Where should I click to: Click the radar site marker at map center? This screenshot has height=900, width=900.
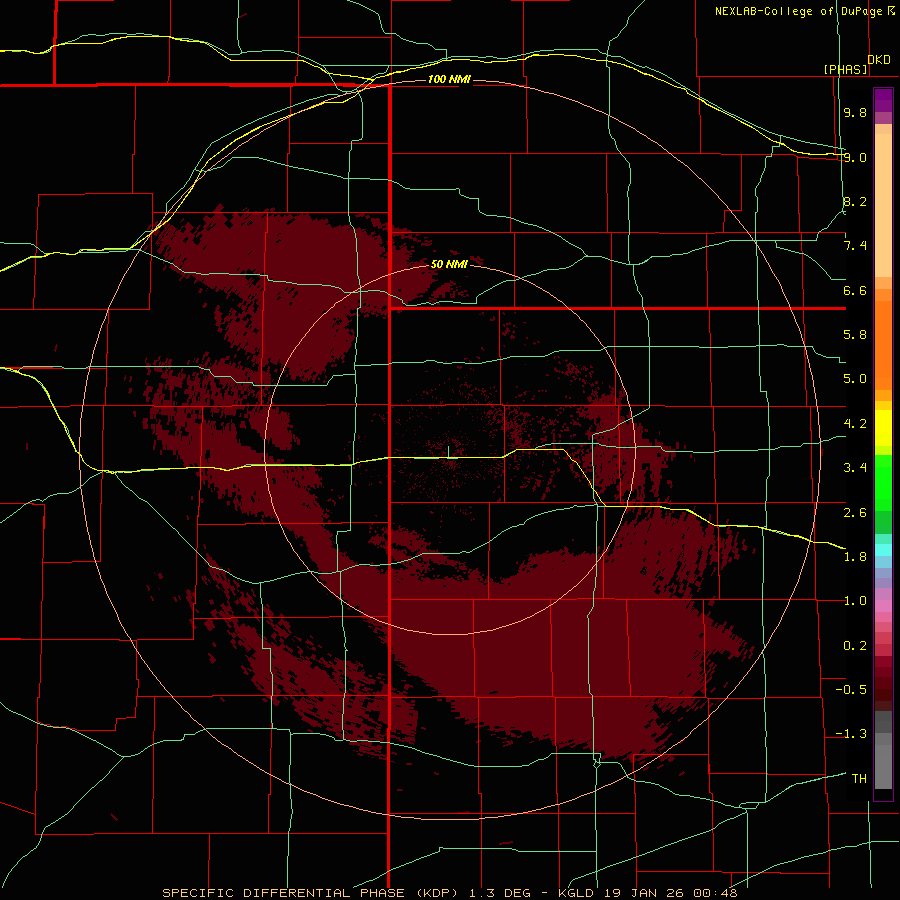(x=448, y=451)
